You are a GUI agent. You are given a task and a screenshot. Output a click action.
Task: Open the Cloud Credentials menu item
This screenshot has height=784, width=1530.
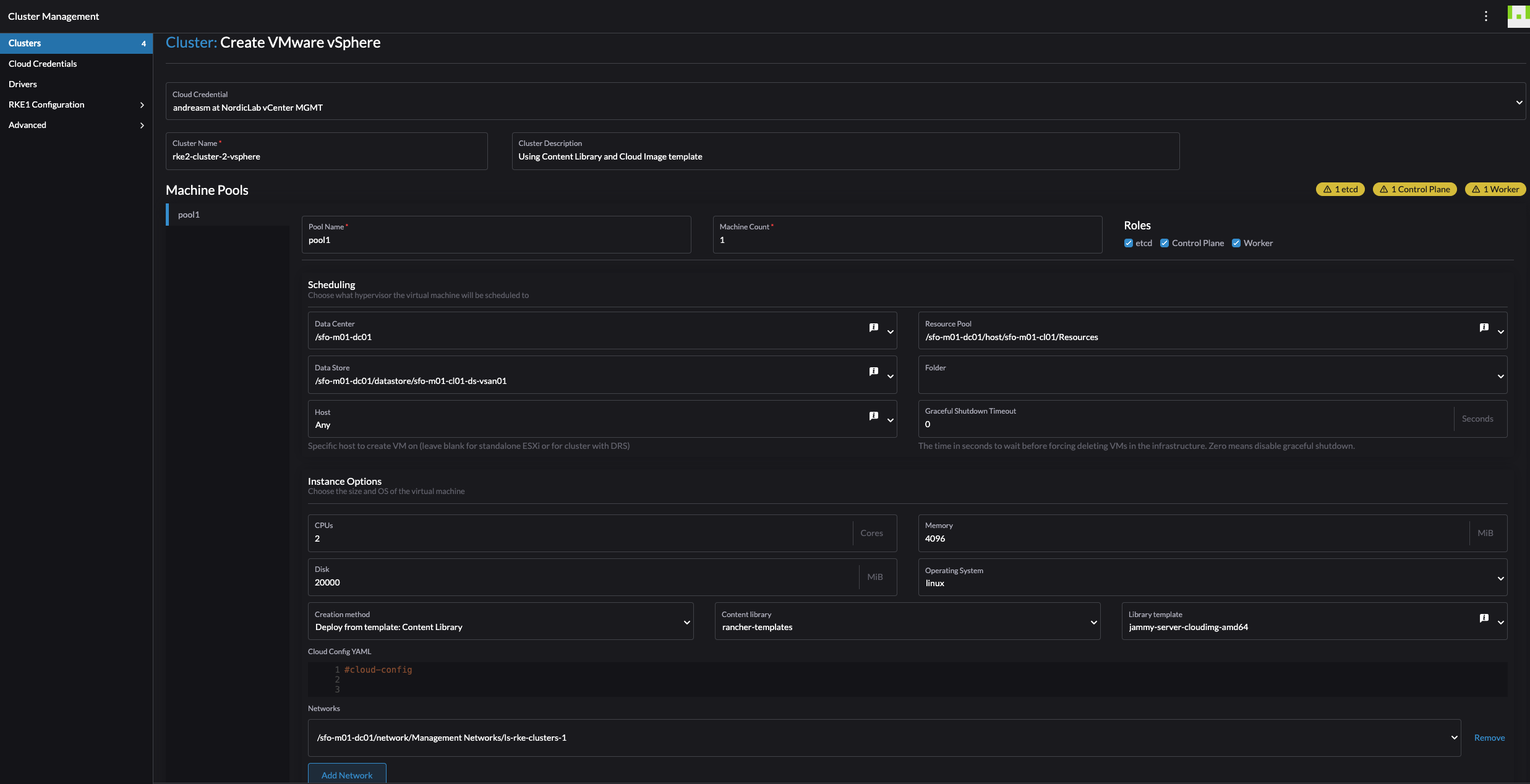[x=42, y=63]
